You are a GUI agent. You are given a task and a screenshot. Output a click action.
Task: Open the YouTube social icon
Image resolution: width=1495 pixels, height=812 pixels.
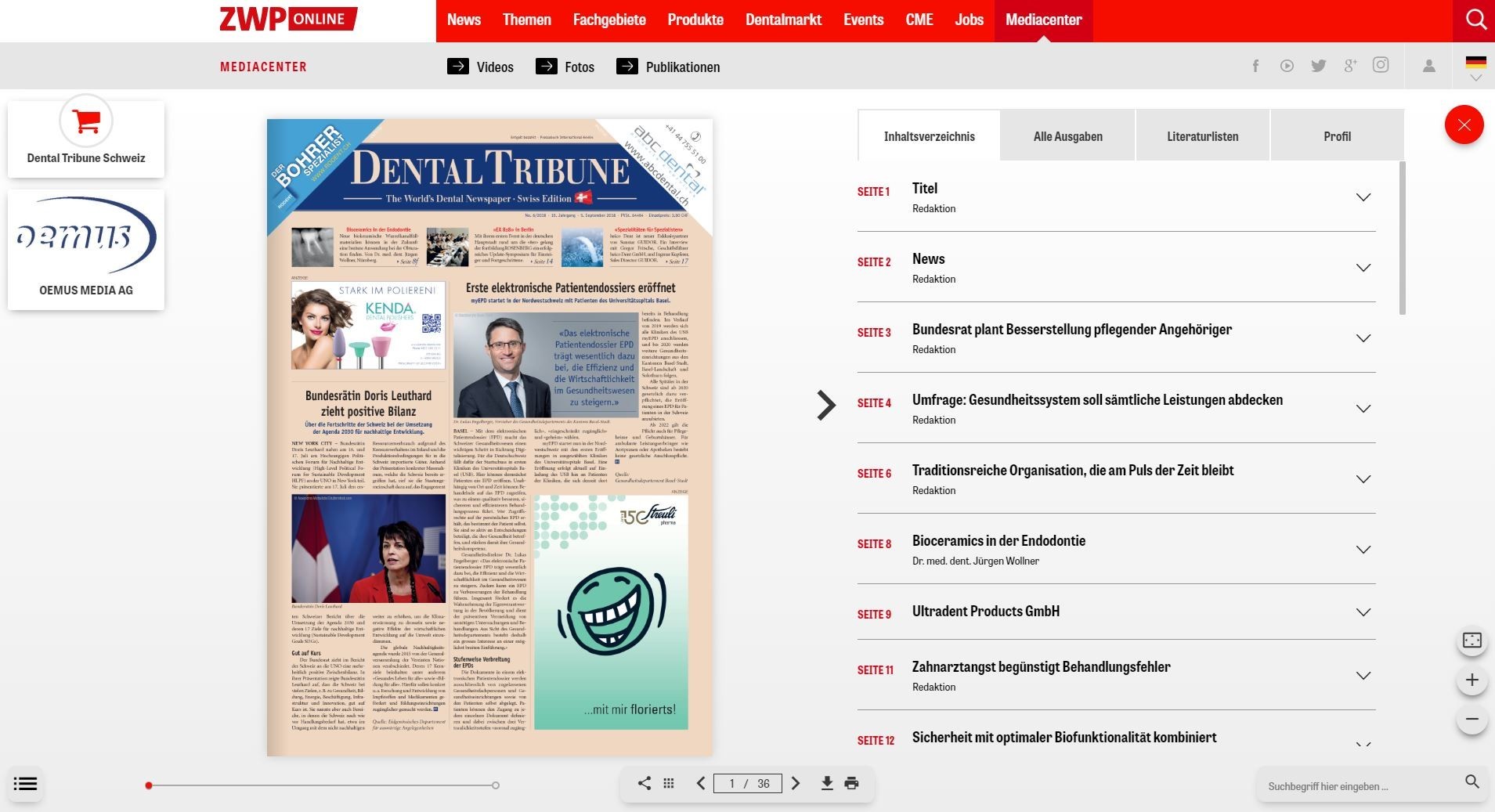coord(1287,66)
